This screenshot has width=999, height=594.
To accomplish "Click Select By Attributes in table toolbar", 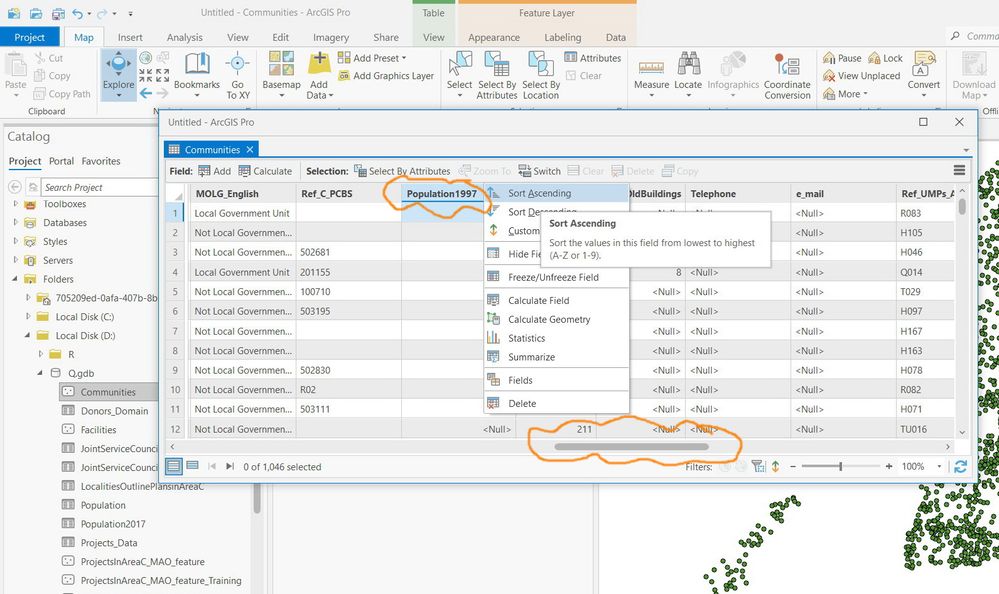I will click(x=401, y=171).
